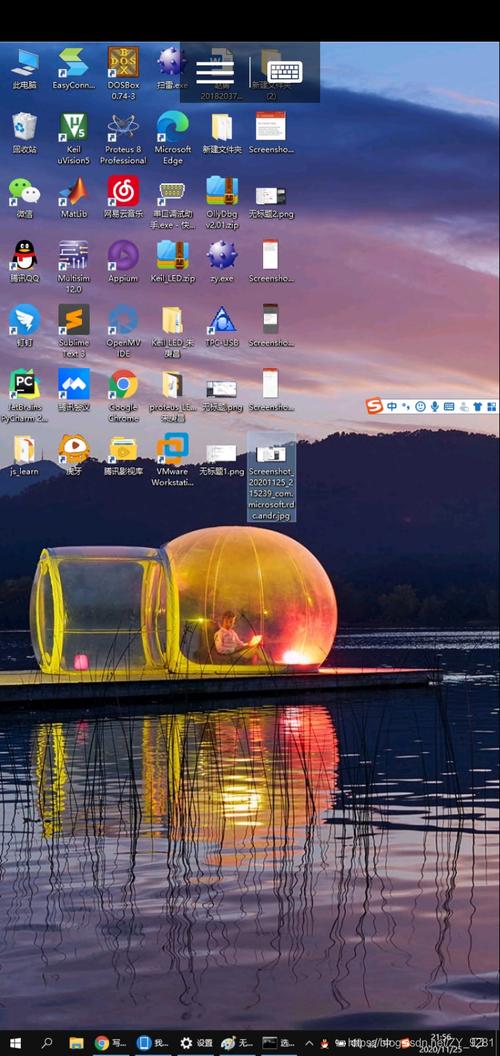The image size is (500, 1056).
Task: Select the Google Chrome desktop icon
Action: click(x=123, y=395)
